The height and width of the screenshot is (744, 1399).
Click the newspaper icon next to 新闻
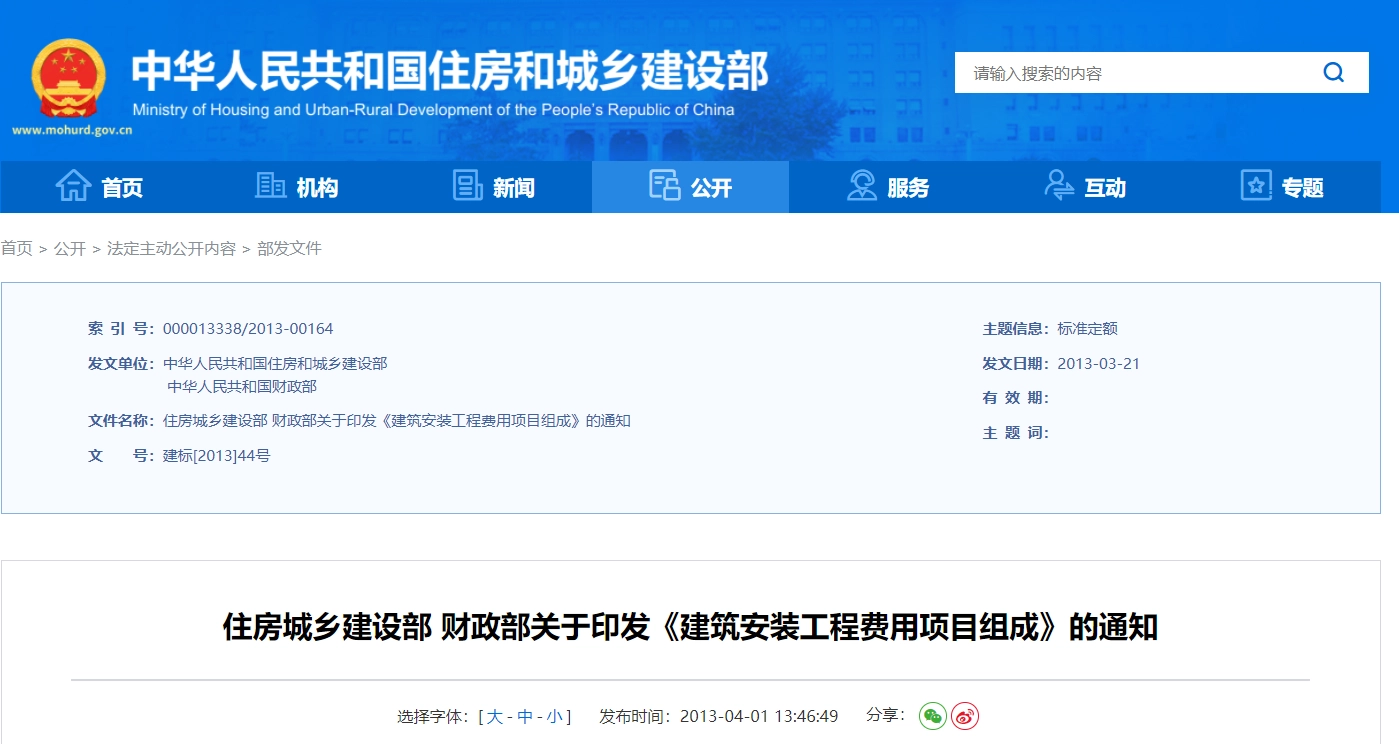pos(466,186)
